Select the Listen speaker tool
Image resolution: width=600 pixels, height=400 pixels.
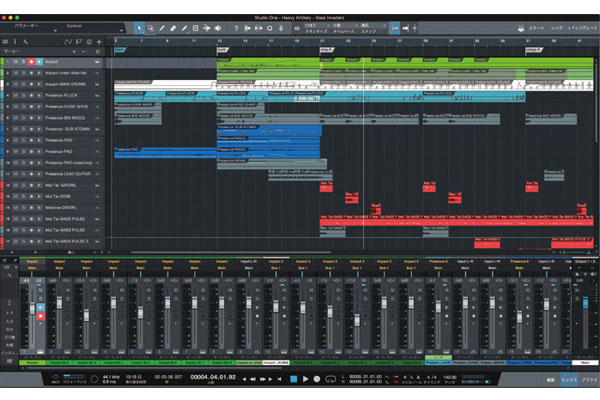click(x=218, y=28)
